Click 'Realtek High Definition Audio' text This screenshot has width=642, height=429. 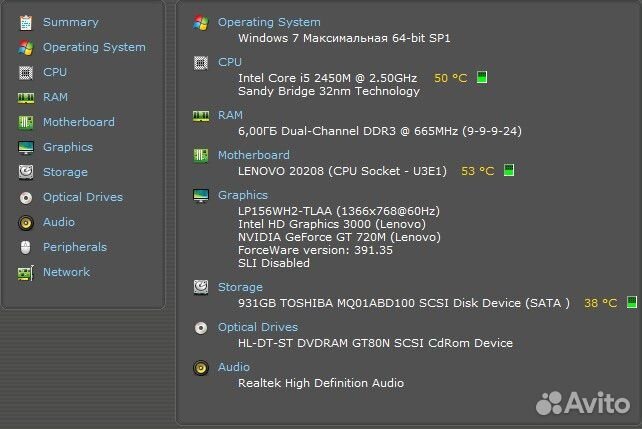click(x=321, y=383)
